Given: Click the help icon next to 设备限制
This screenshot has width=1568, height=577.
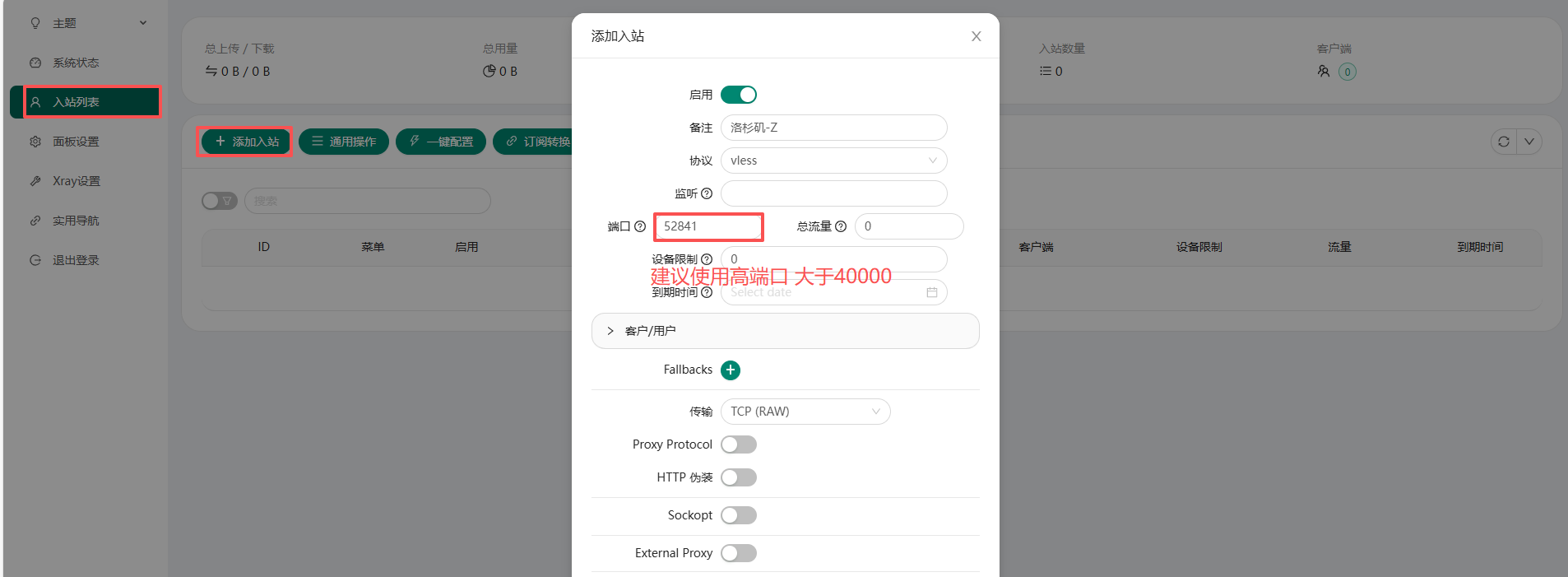Looking at the screenshot, I should pos(707,259).
